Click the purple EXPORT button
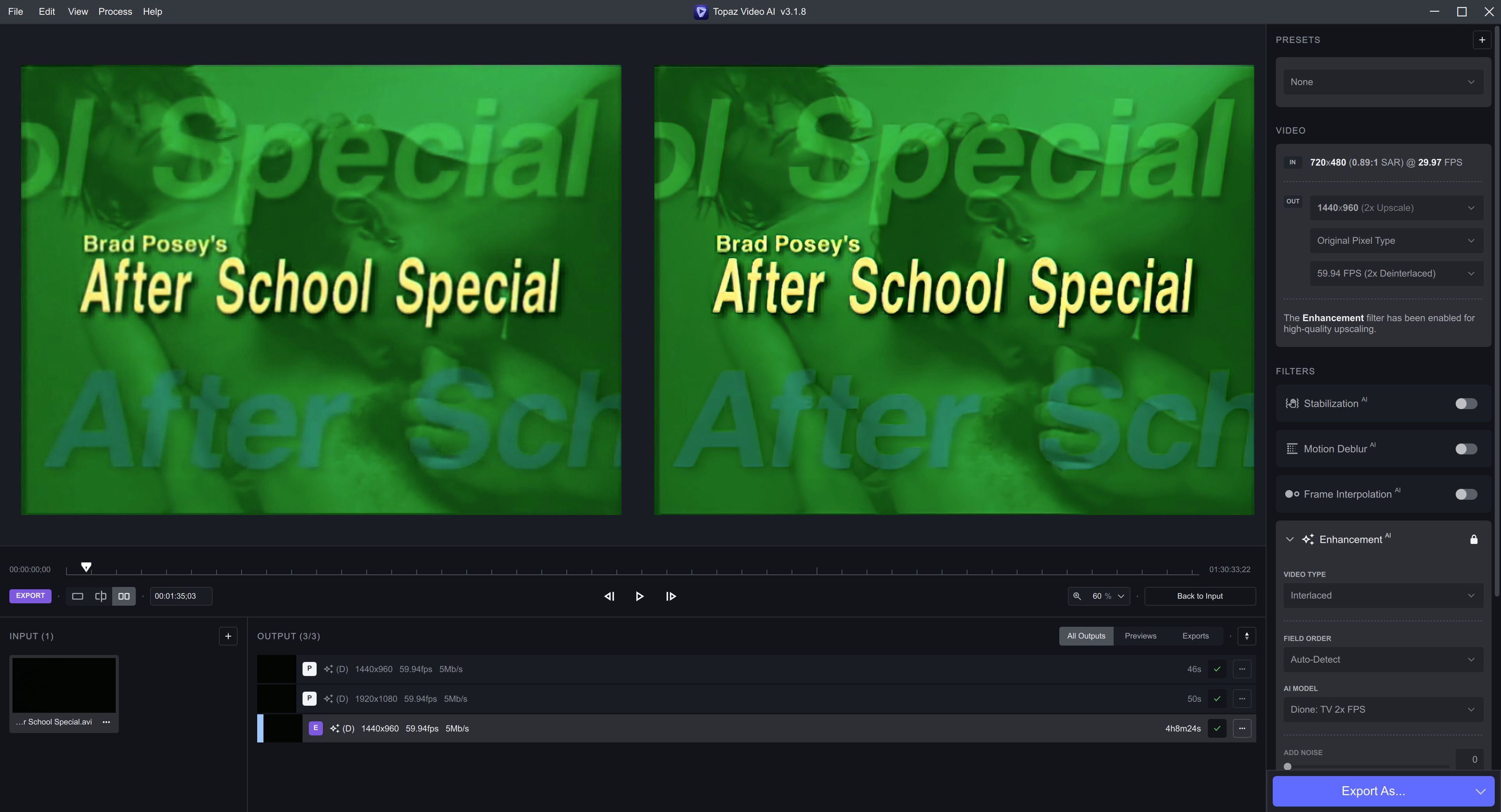The width and height of the screenshot is (1501, 812). coord(30,596)
